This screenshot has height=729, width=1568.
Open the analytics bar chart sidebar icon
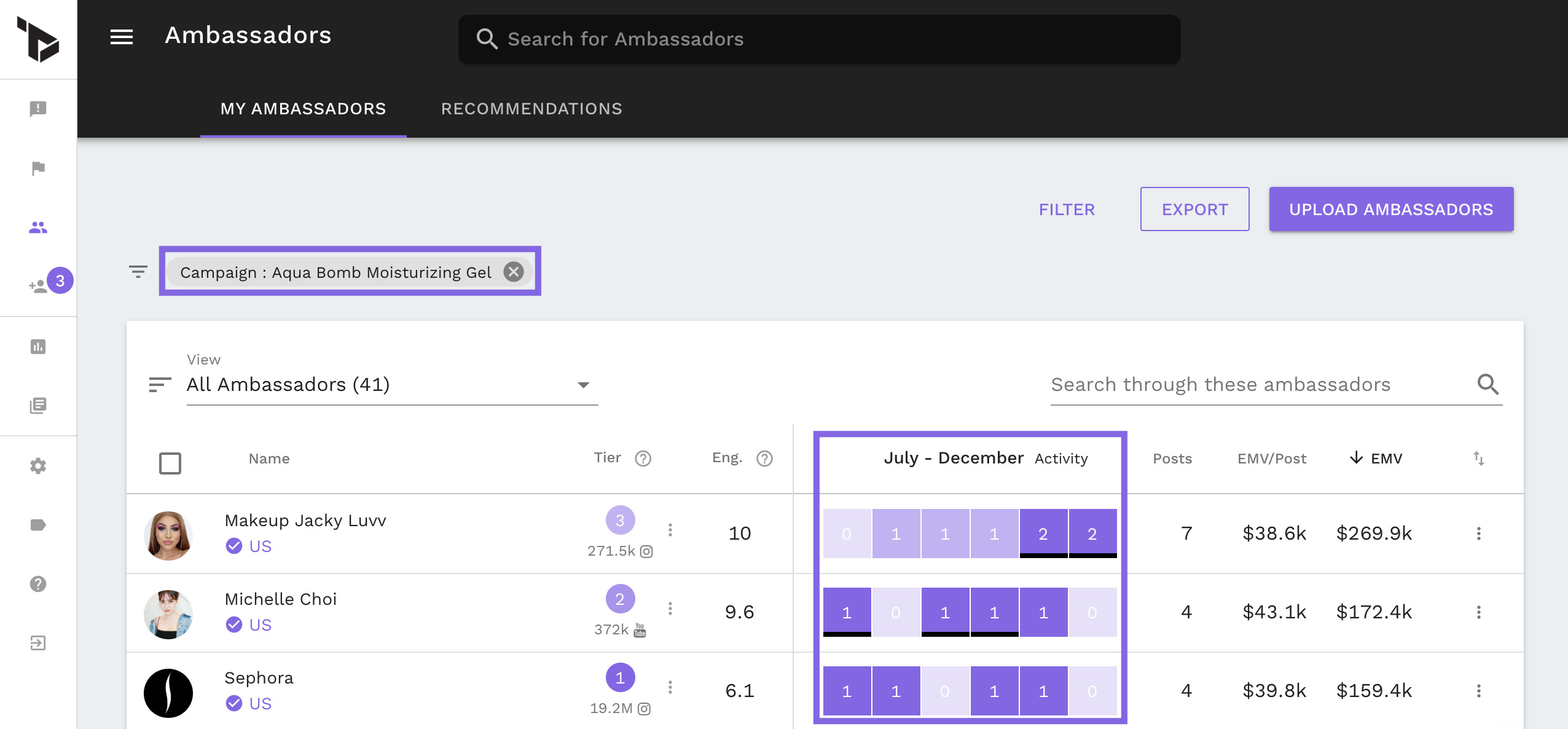click(38, 347)
